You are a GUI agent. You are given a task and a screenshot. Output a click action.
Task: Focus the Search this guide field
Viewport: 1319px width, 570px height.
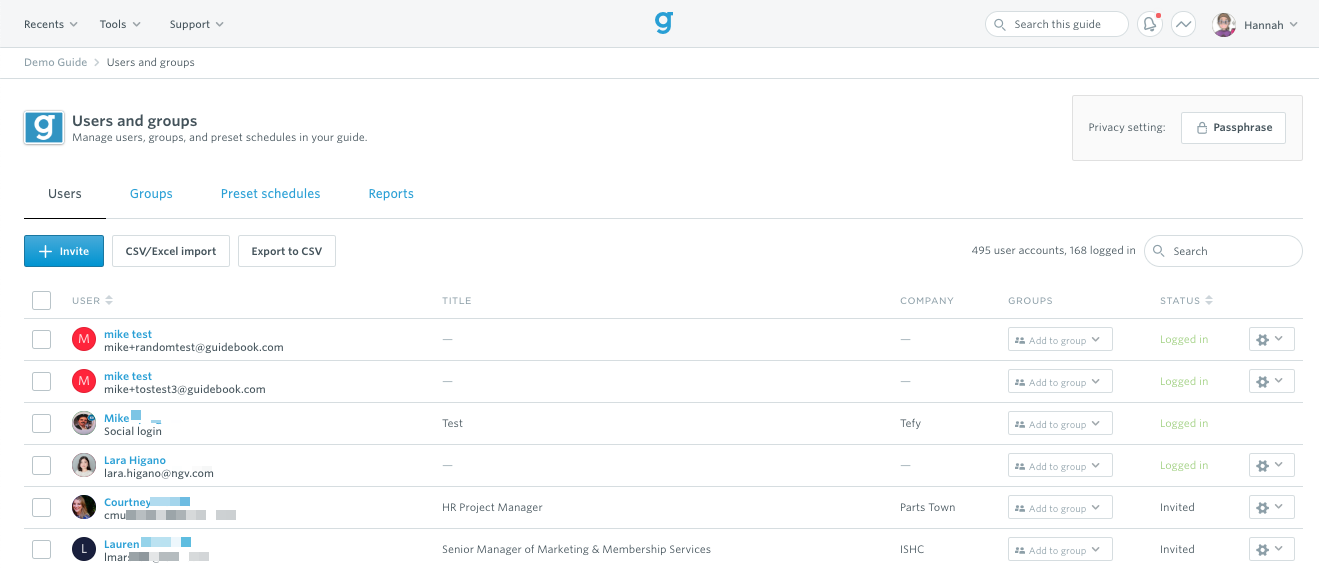(1057, 24)
